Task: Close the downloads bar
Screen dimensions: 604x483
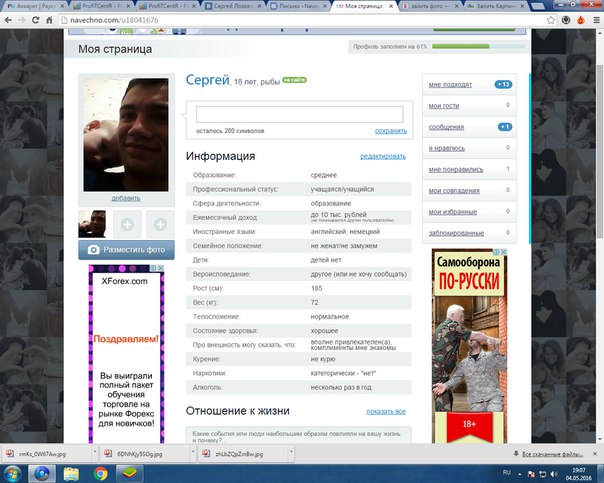Action: pos(595,454)
